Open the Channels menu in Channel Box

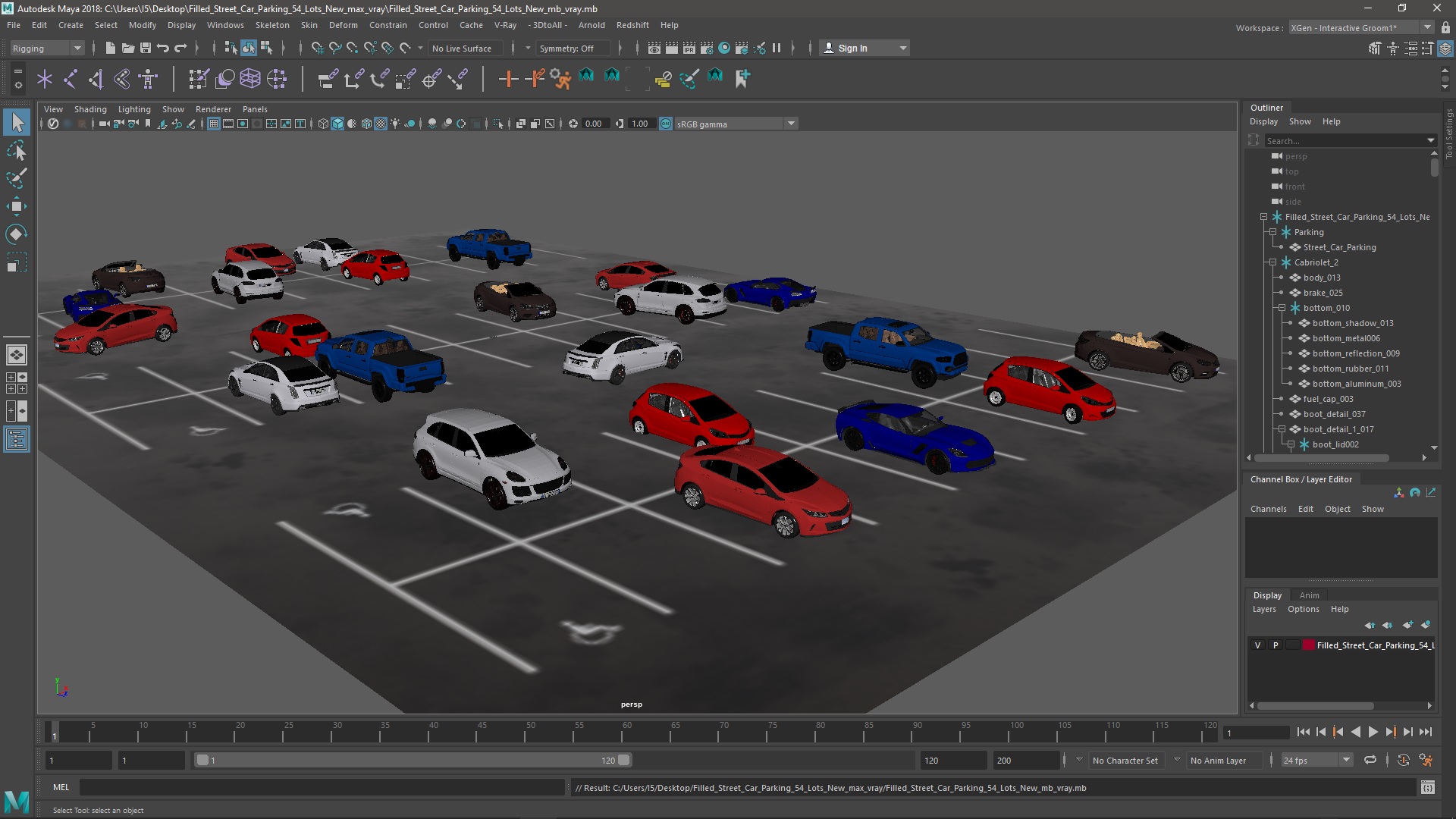1268,509
